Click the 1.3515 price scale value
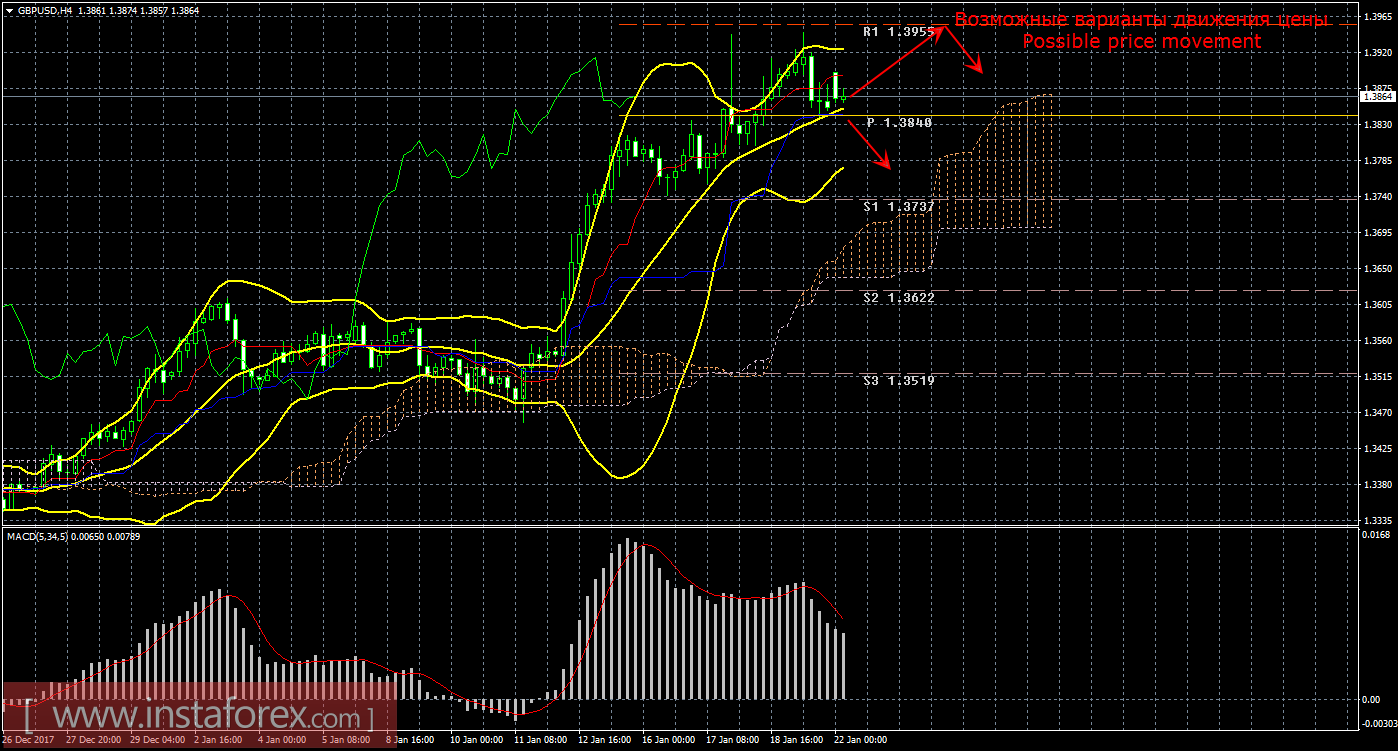 point(1377,377)
